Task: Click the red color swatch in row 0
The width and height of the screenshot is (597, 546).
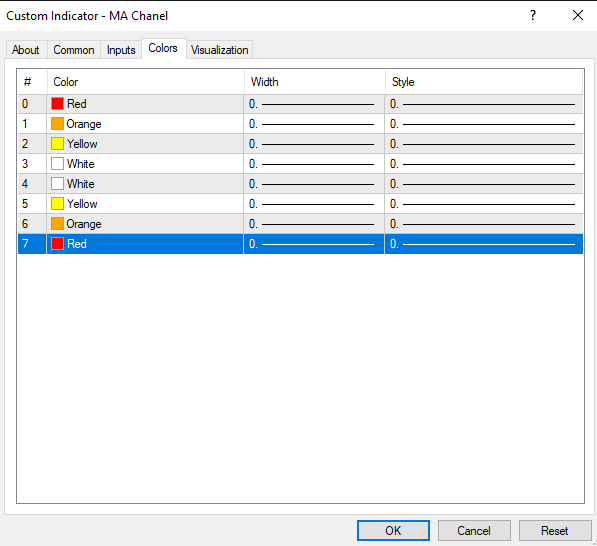Action: point(57,104)
